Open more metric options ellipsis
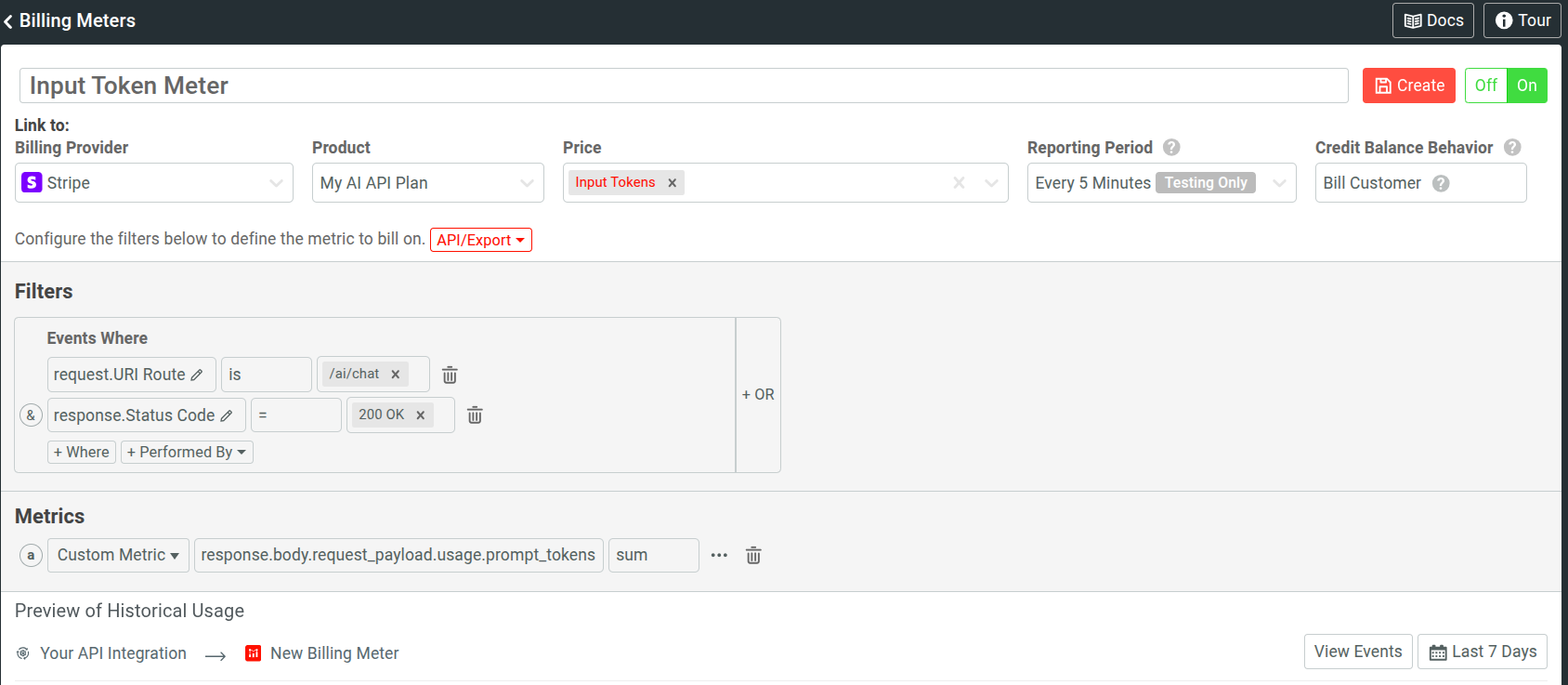 [719, 556]
